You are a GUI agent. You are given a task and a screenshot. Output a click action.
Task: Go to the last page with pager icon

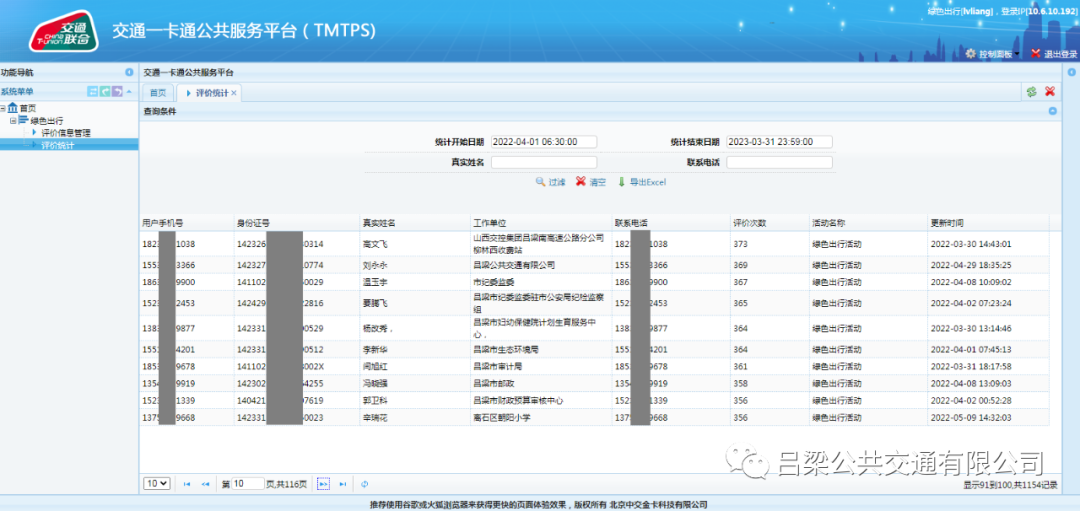coord(343,484)
